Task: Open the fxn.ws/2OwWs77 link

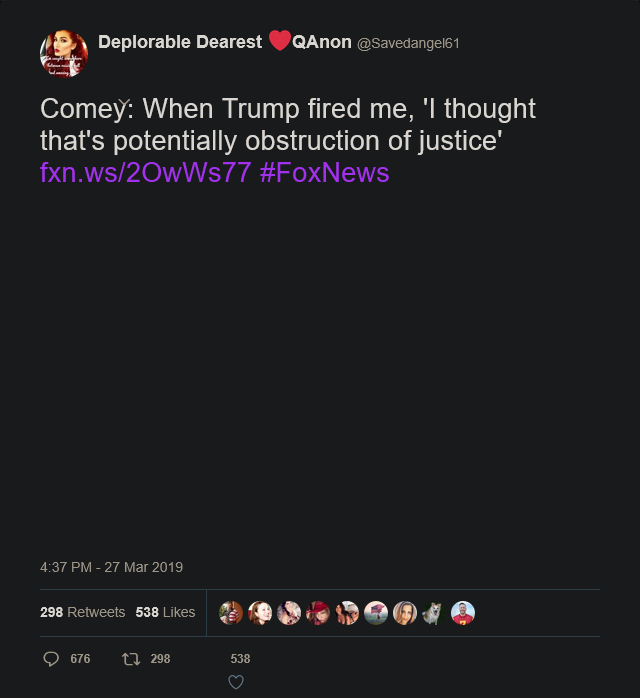Action: point(145,173)
